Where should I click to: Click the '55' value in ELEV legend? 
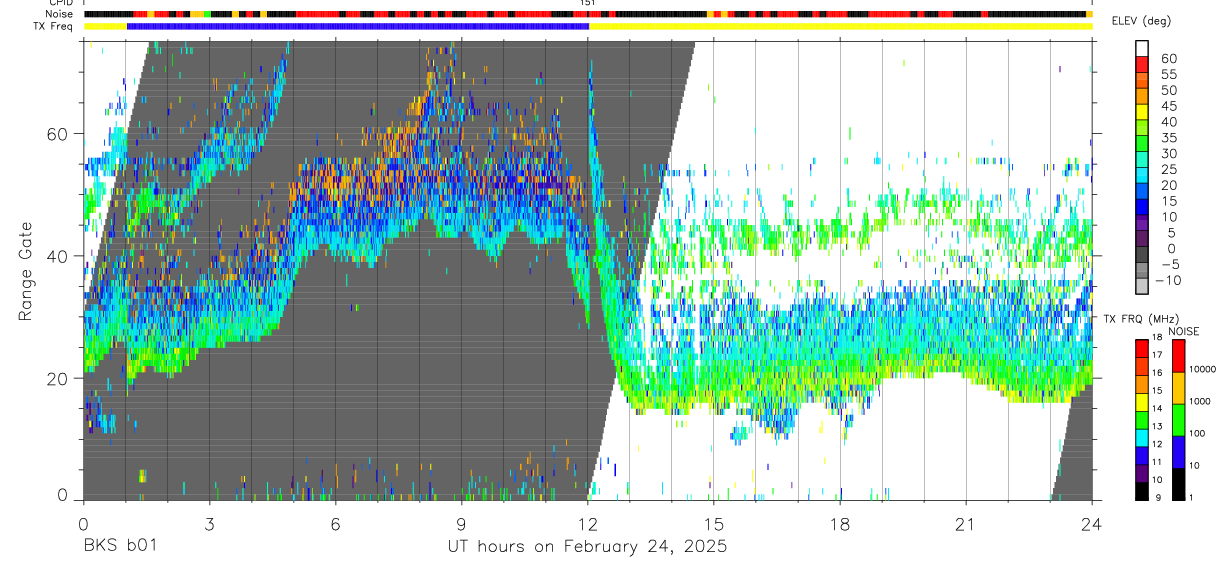pos(1168,74)
